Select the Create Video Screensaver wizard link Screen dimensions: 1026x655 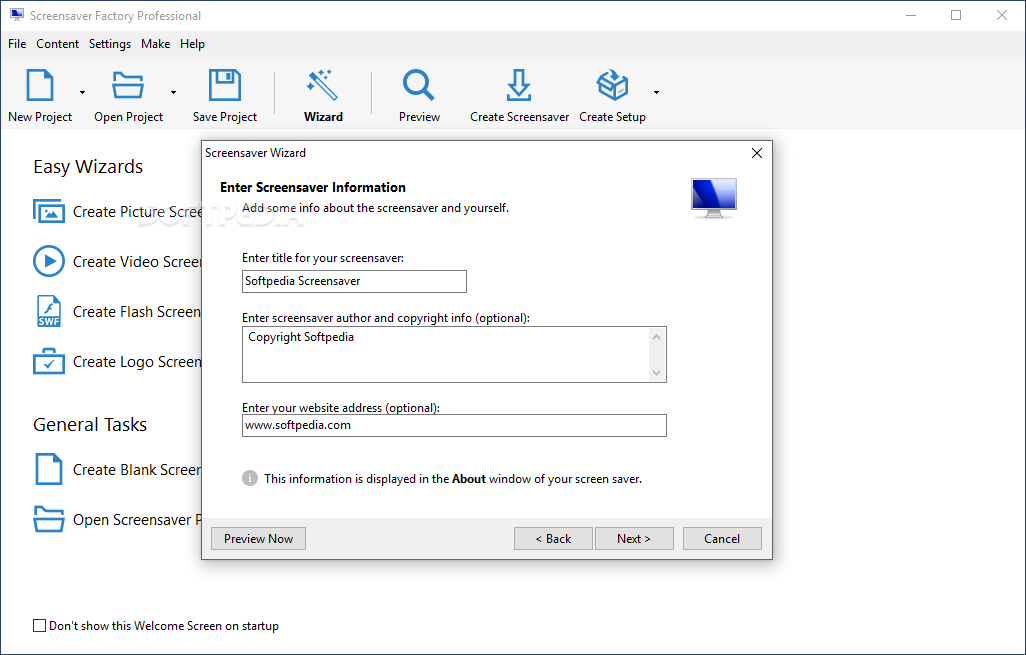pyautogui.click(x=137, y=262)
